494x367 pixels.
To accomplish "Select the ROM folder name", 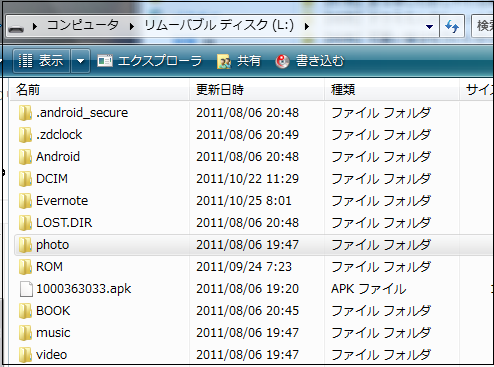I will click(x=49, y=267).
